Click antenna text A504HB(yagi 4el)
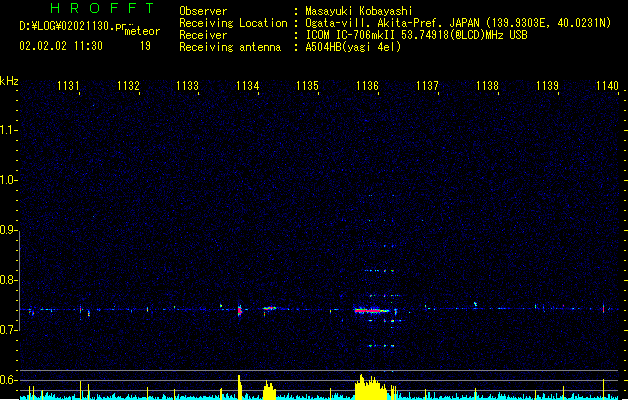The width and height of the screenshot is (629, 400). click(353, 47)
